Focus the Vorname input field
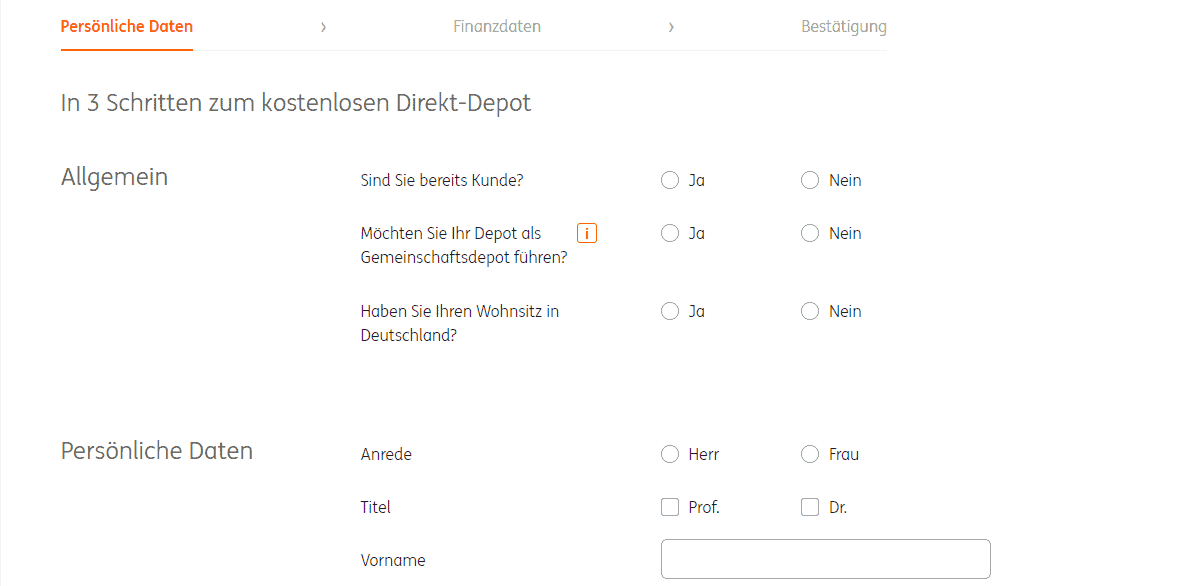Image resolution: width=1197 pixels, height=586 pixels. [826, 559]
